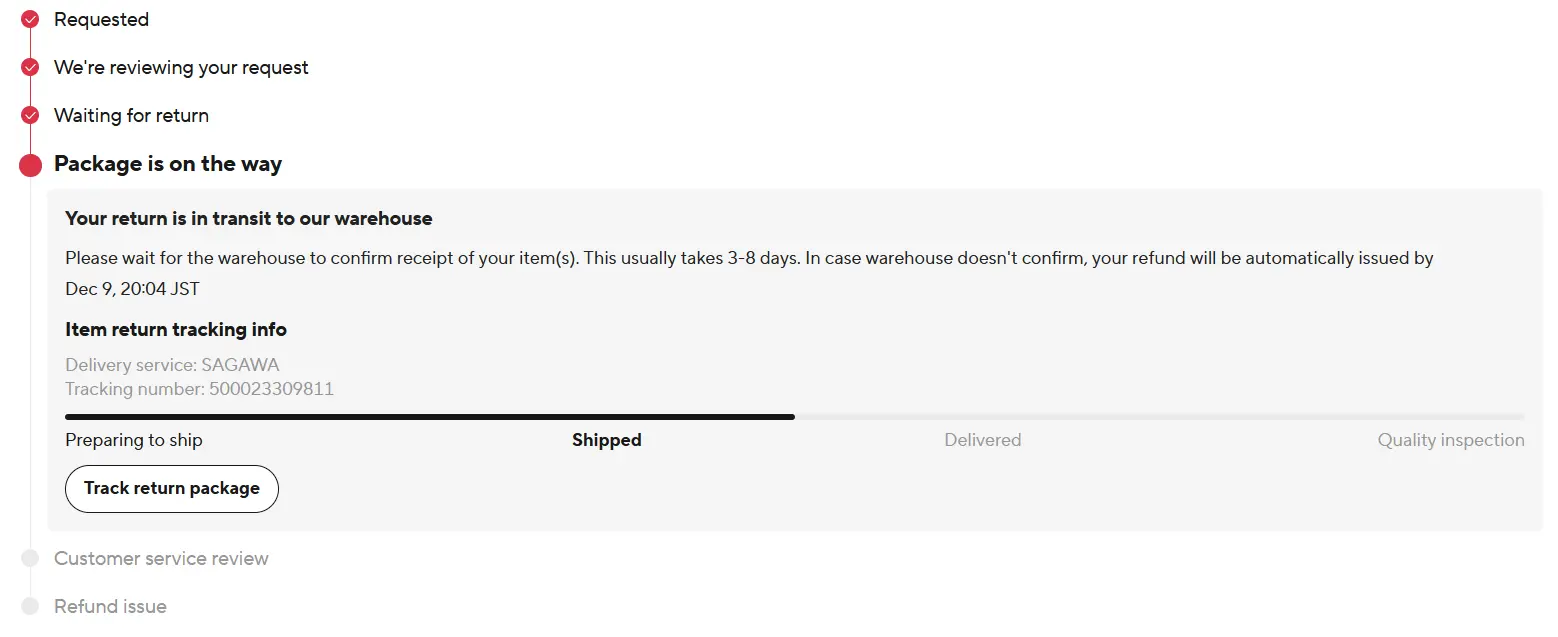Screen dimensions: 1558x637
Task: Click the bold Shipped stage label
Action: pos(606,440)
